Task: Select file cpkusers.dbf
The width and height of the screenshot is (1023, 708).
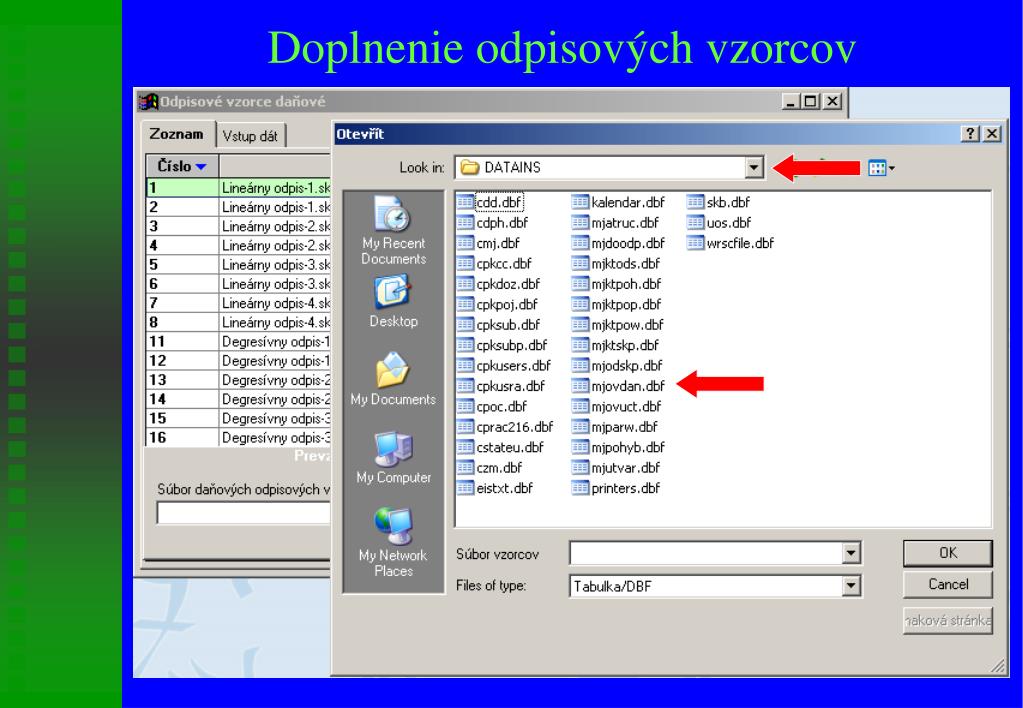Action: [504, 365]
